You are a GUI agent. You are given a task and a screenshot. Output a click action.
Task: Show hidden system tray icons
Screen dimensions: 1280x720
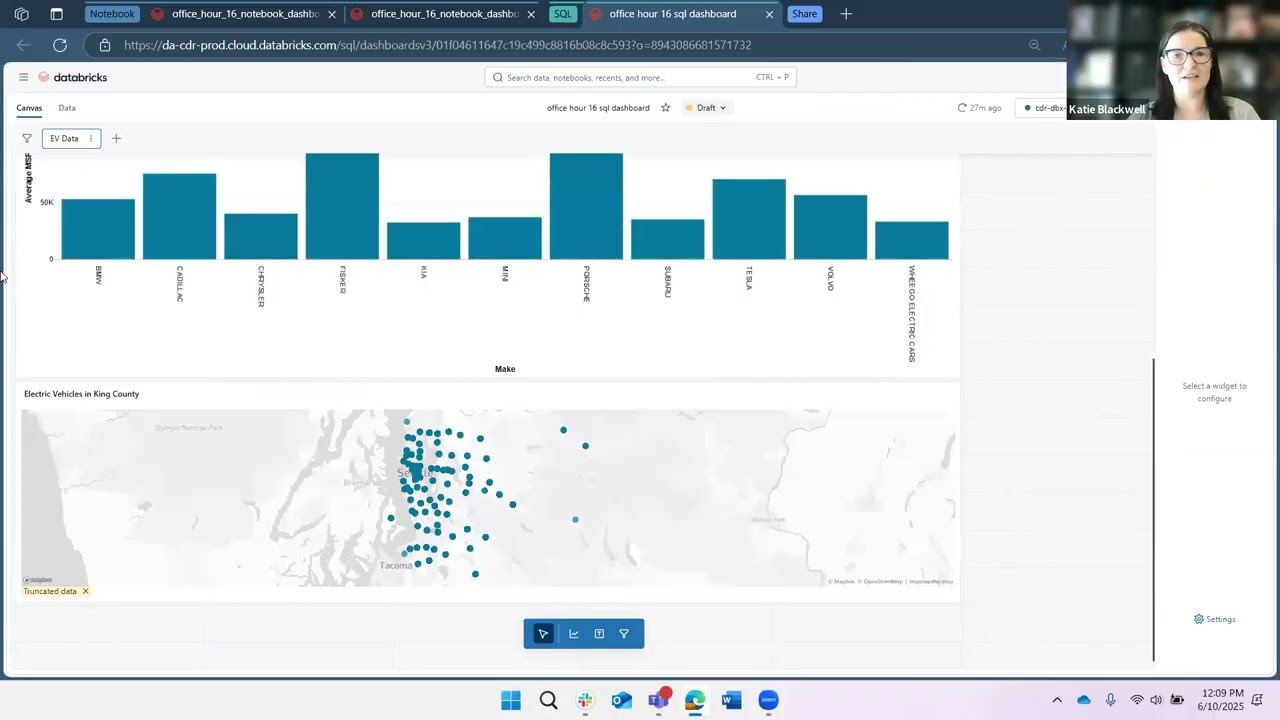pos(1057,700)
